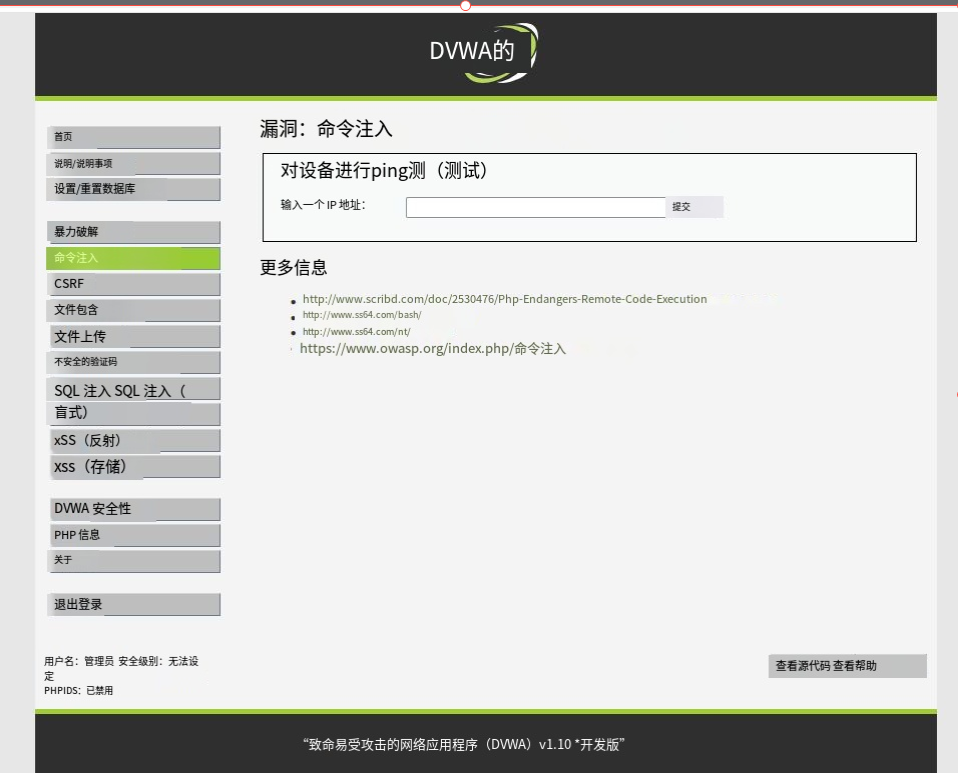Open the 首页 menu item

133,137
